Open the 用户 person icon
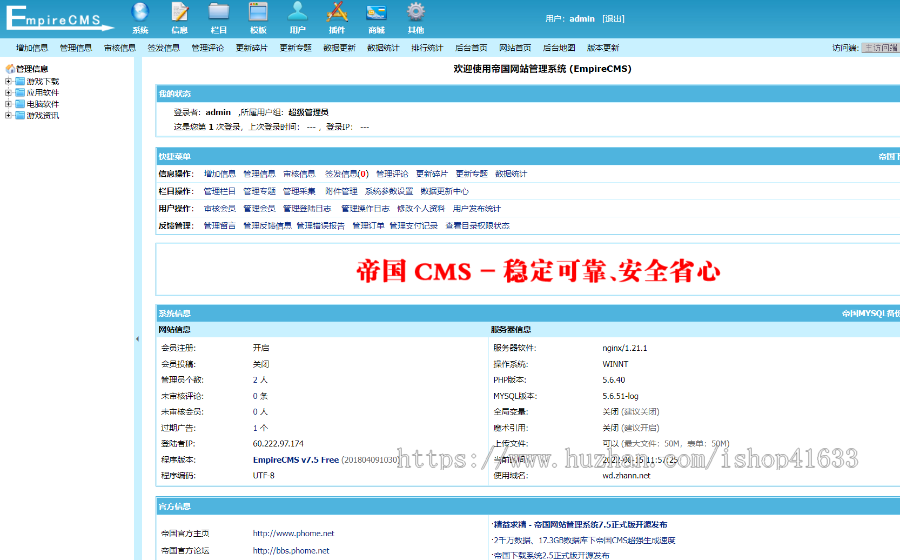Viewport: 900px width, 560px height. tap(297, 12)
